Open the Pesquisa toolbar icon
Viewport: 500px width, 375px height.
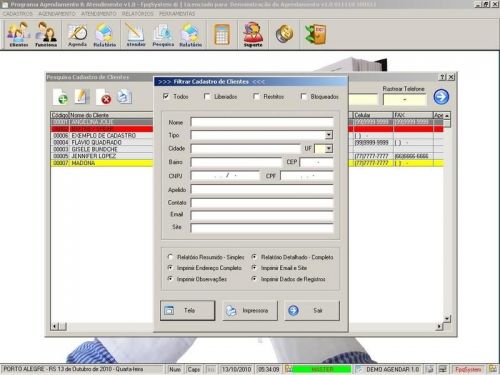pyautogui.click(x=163, y=34)
